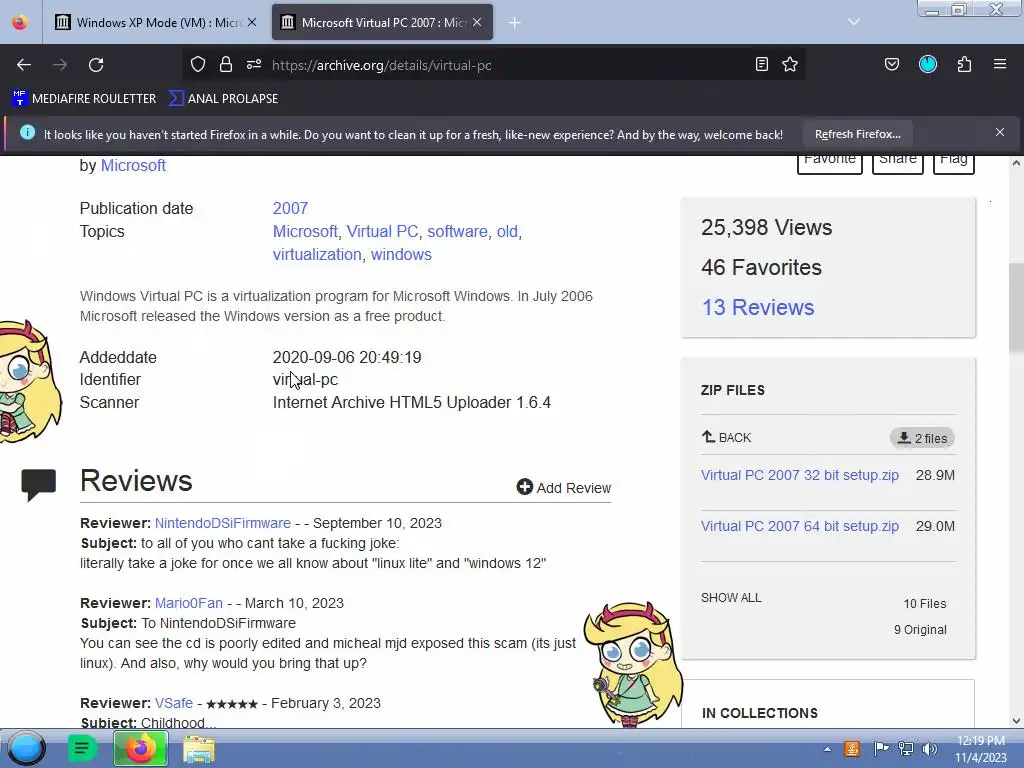Open the 10 Files link
Viewport: 1024px width, 768px height.
coord(924,603)
